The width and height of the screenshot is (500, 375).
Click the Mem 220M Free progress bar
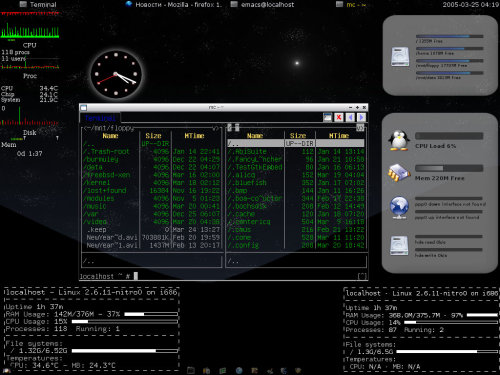click(449, 168)
